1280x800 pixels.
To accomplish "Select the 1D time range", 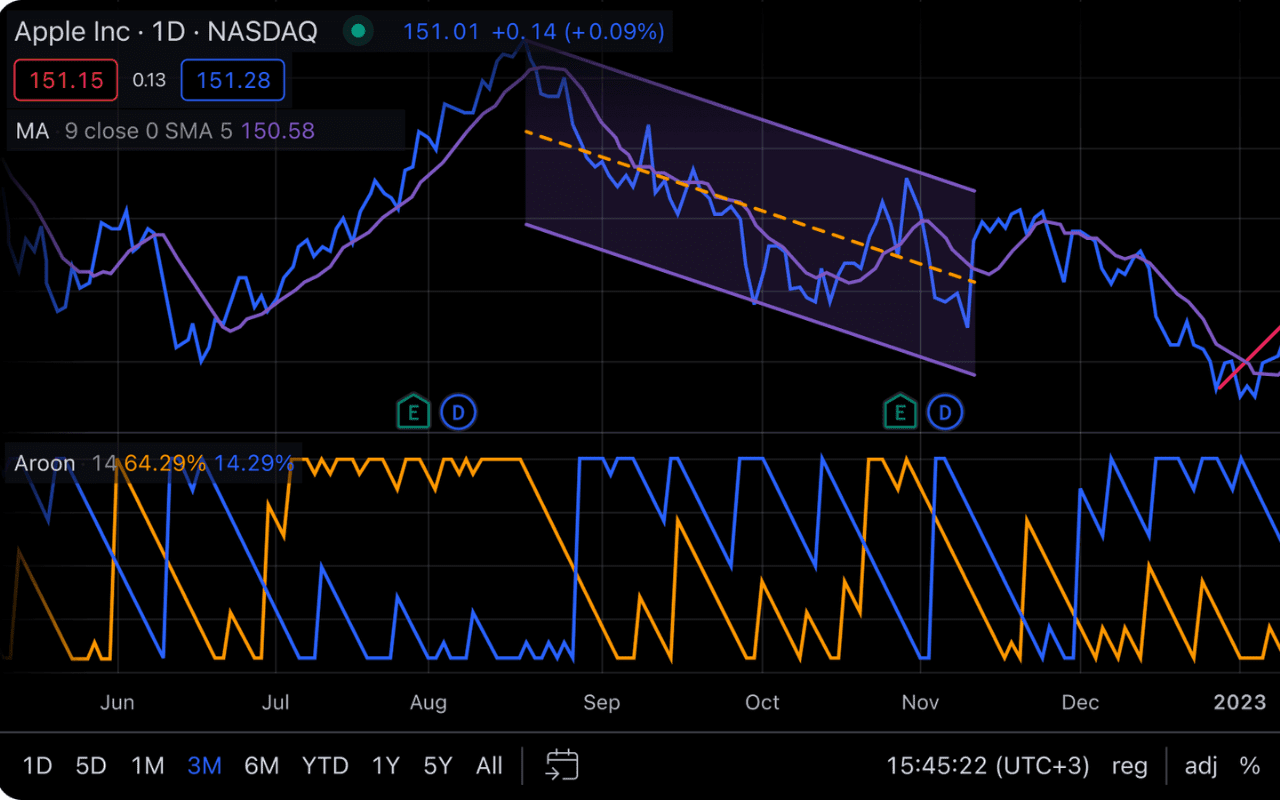I will coord(37,766).
